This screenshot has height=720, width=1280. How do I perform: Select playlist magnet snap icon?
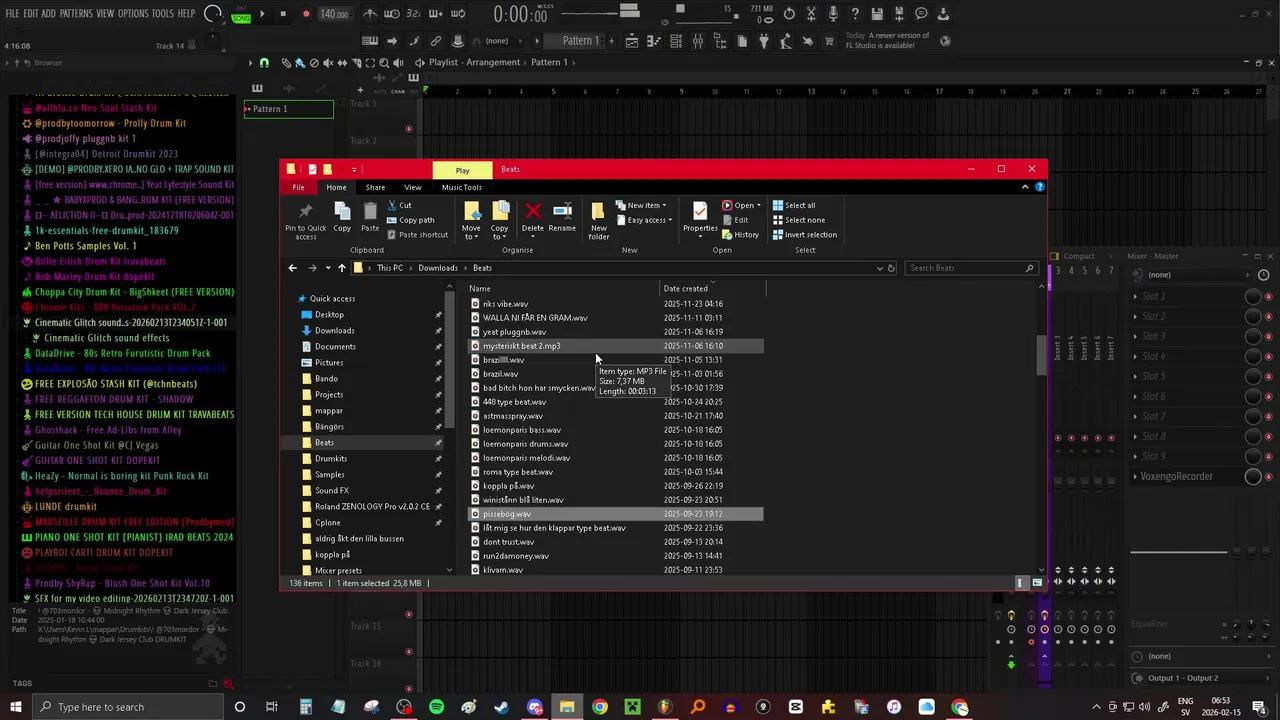point(264,63)
